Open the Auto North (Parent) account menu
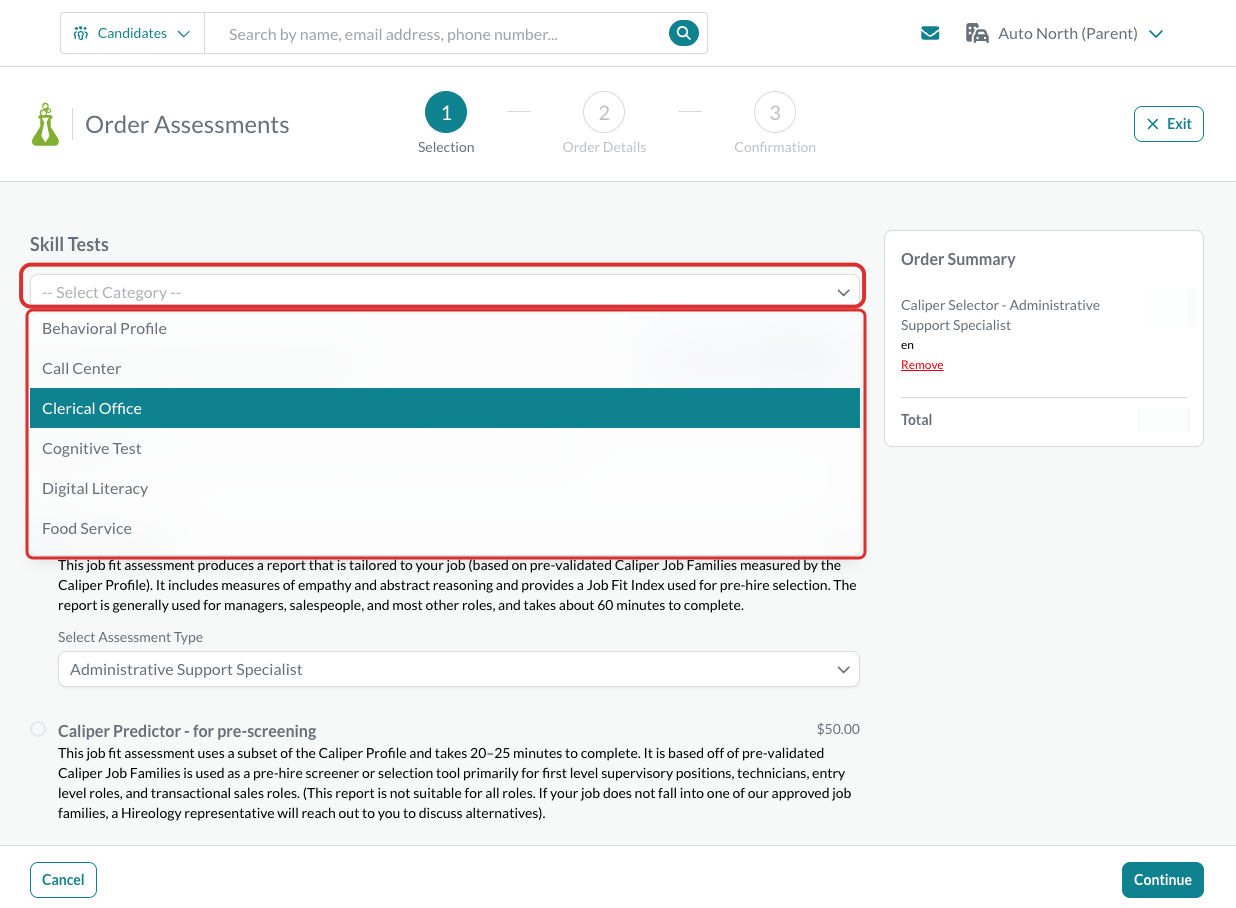Screen dimensions: 1236x908 [x=1065, y=33]
